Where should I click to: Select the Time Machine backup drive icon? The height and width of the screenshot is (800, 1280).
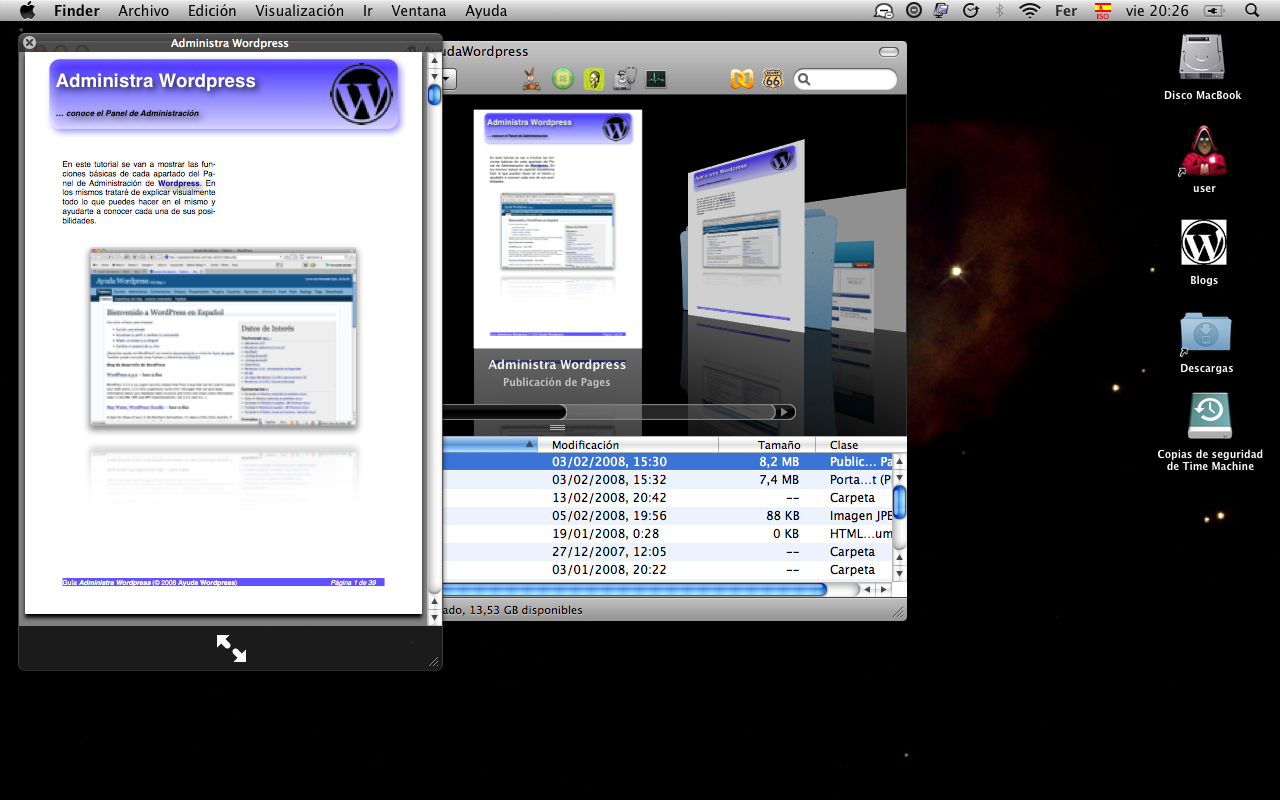[1210, 416]
